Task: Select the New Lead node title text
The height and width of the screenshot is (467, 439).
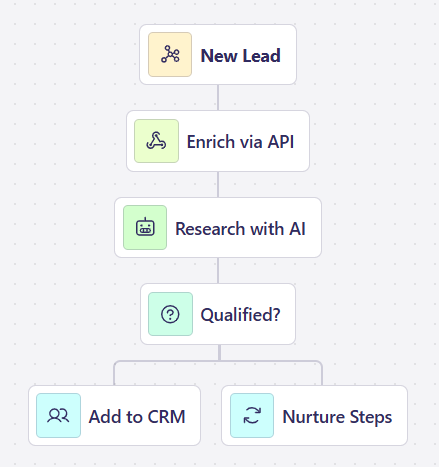Action: [x=240, y=55]
